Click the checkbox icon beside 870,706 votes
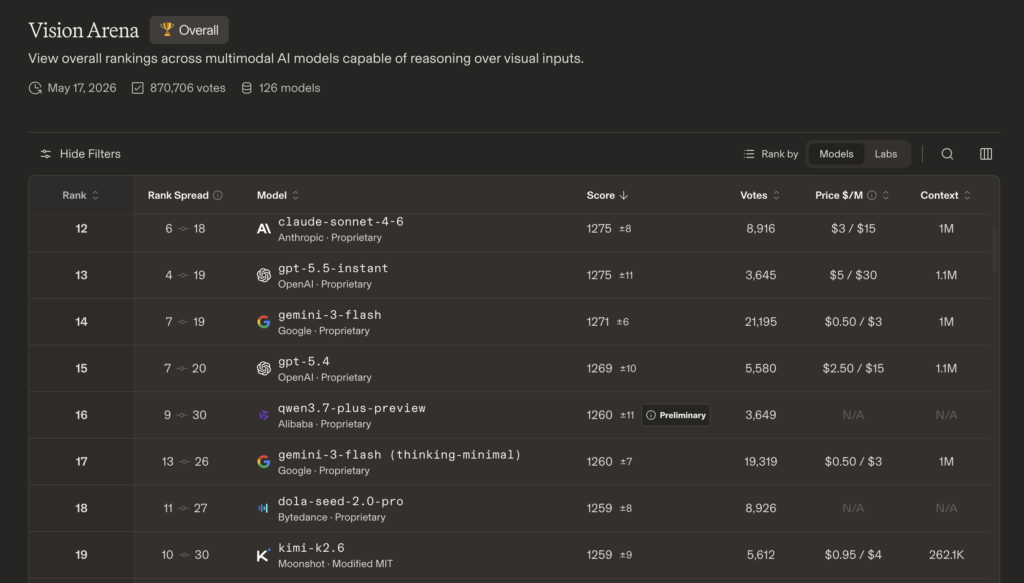 point(137,88)
